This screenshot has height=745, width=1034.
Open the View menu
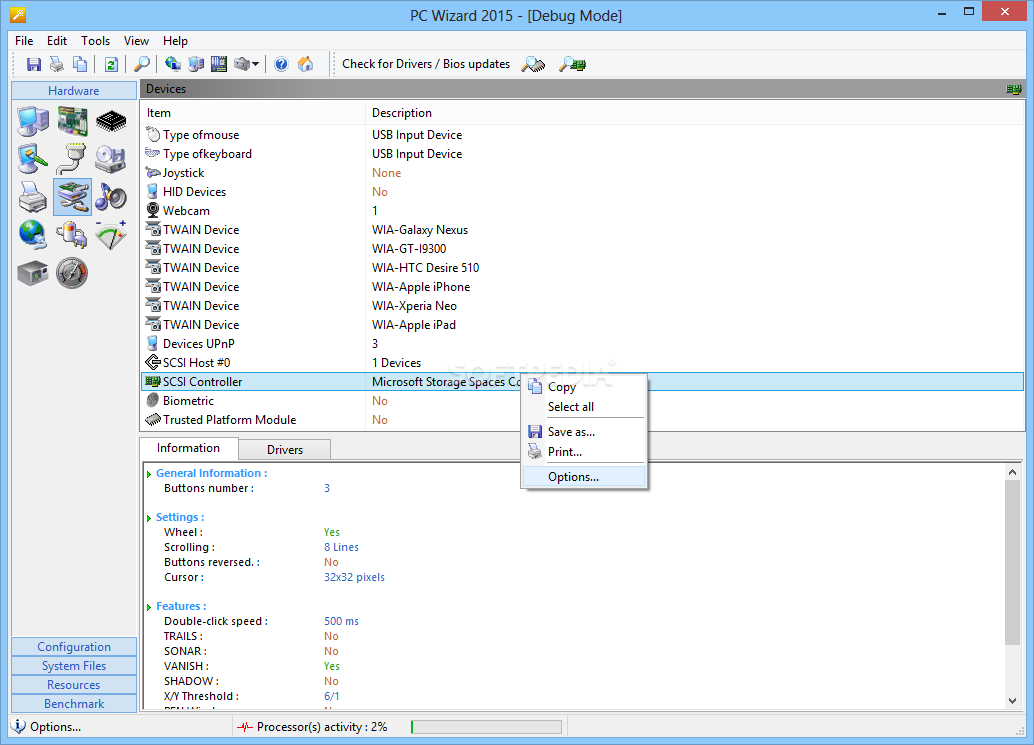137,41
